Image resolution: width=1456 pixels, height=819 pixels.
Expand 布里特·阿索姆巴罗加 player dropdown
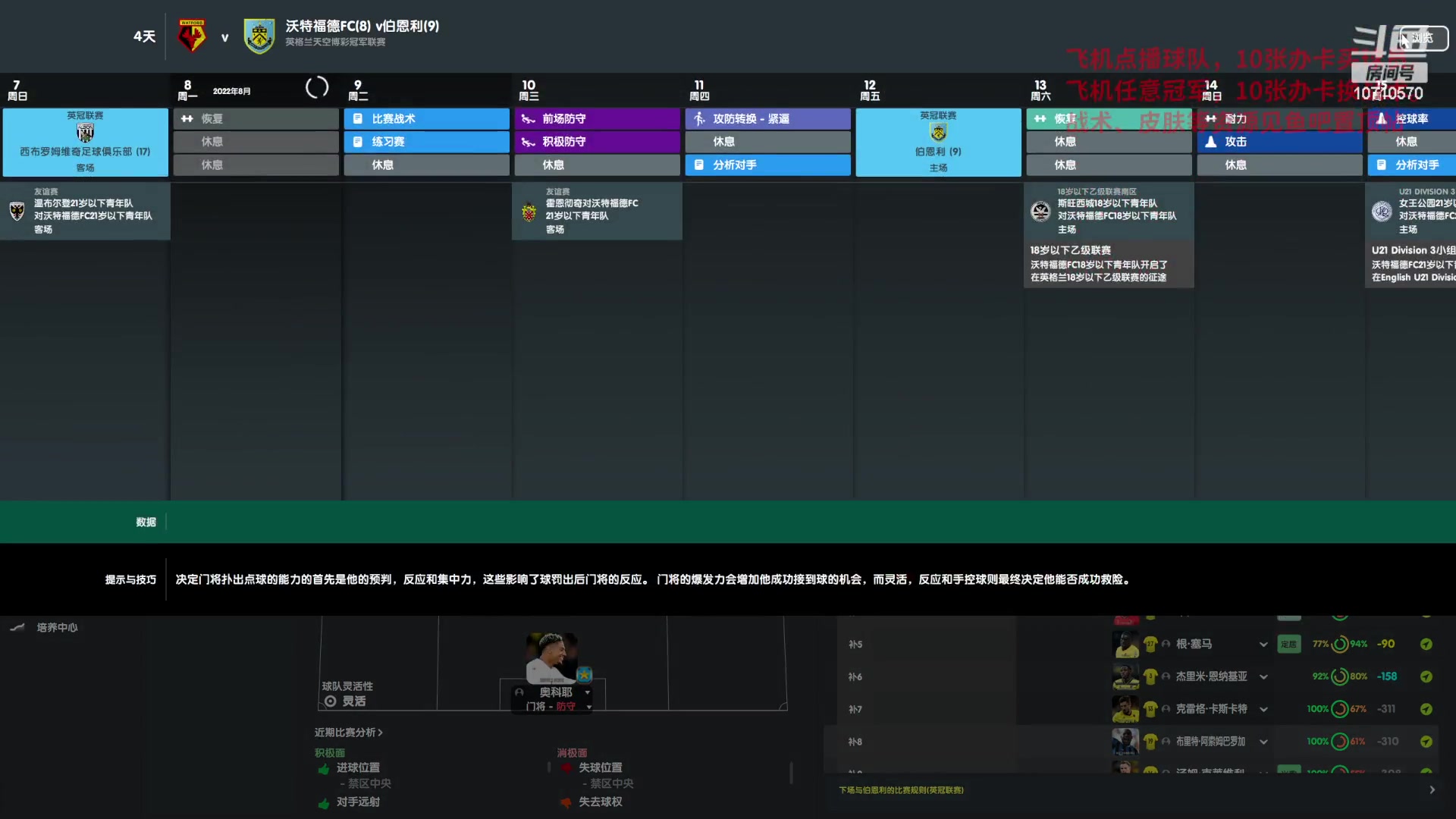[1263, 742]
